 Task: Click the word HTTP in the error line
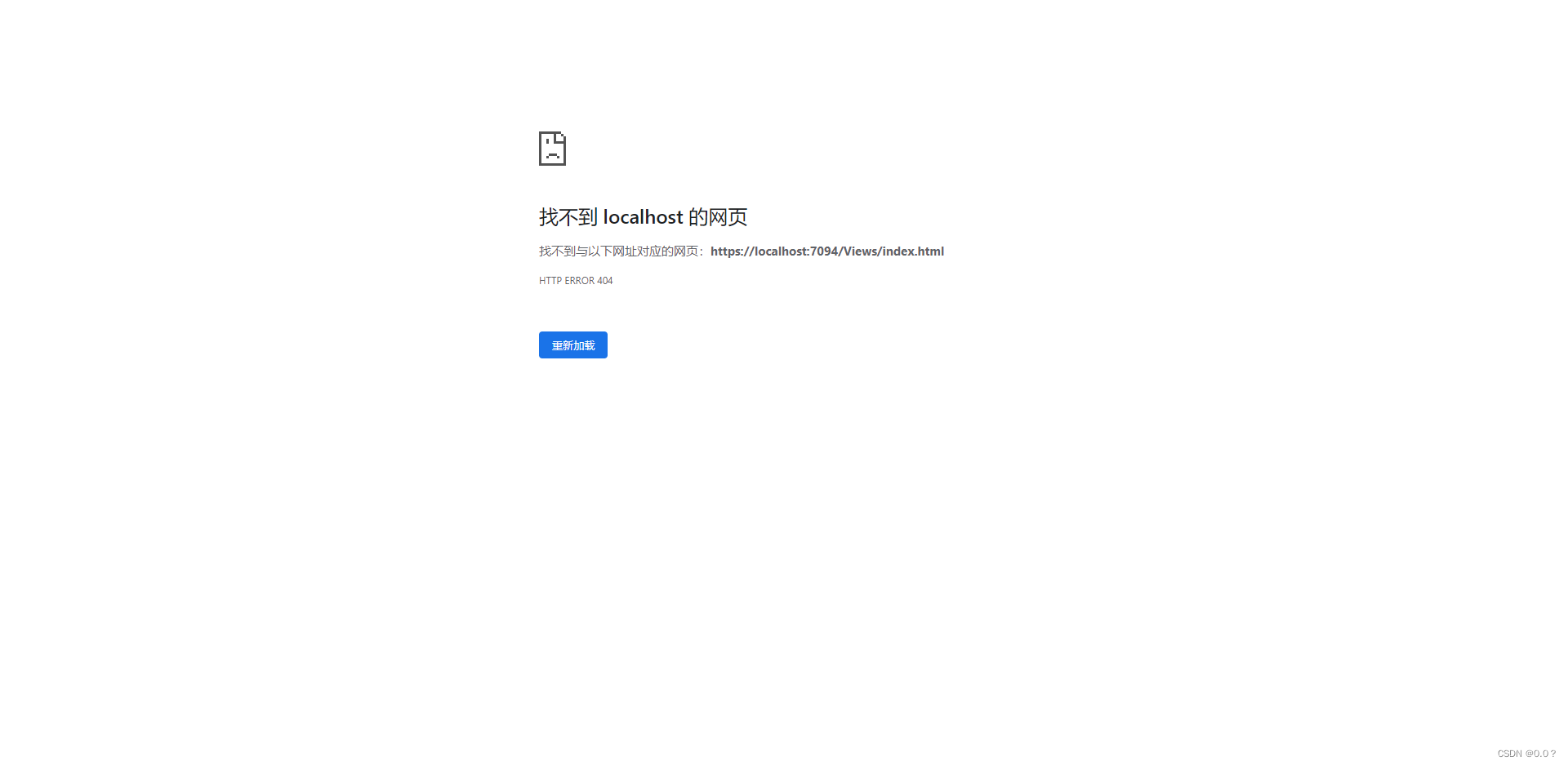(550, 281)
